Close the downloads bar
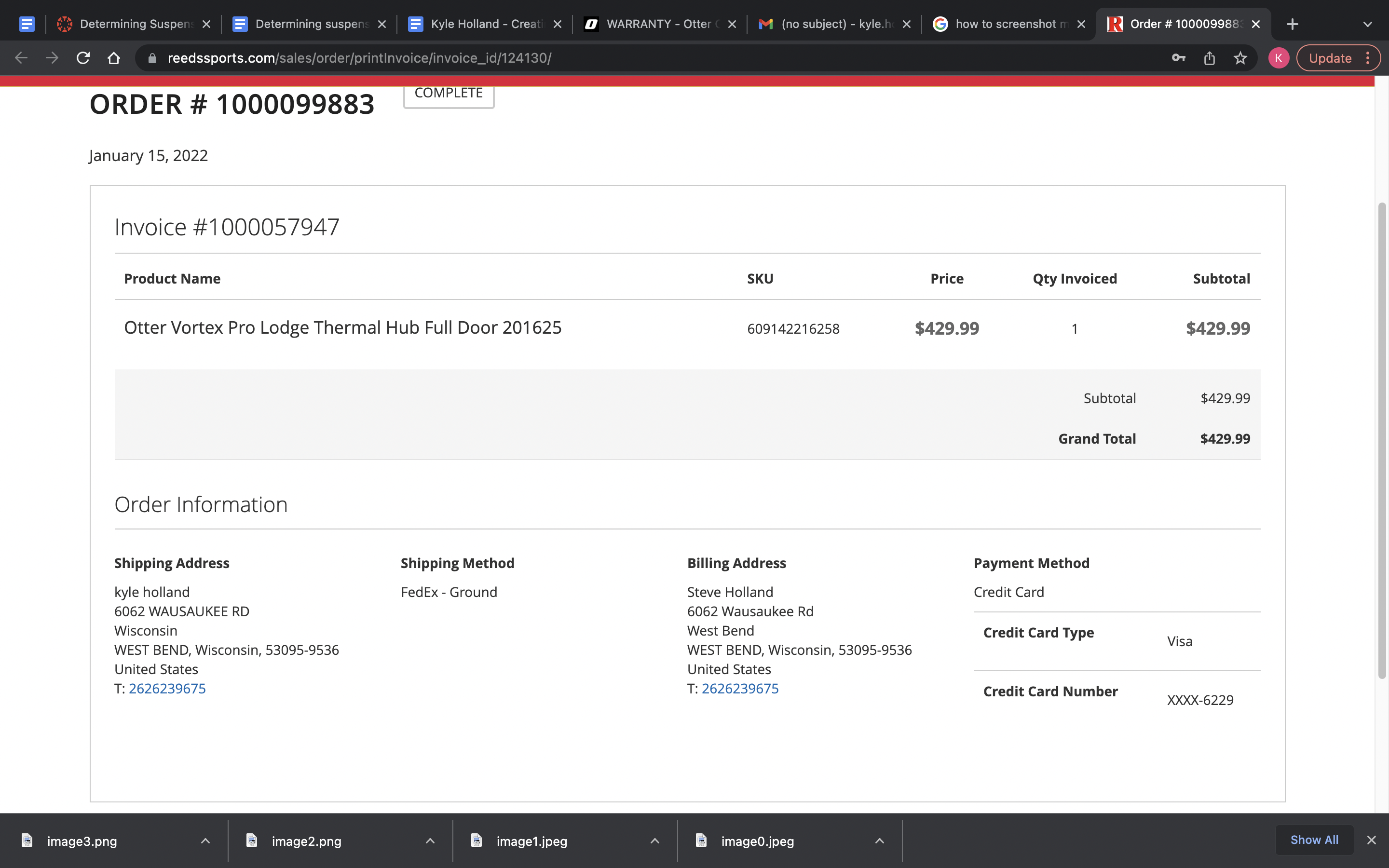1389x868 pixels. (1372, 840)
